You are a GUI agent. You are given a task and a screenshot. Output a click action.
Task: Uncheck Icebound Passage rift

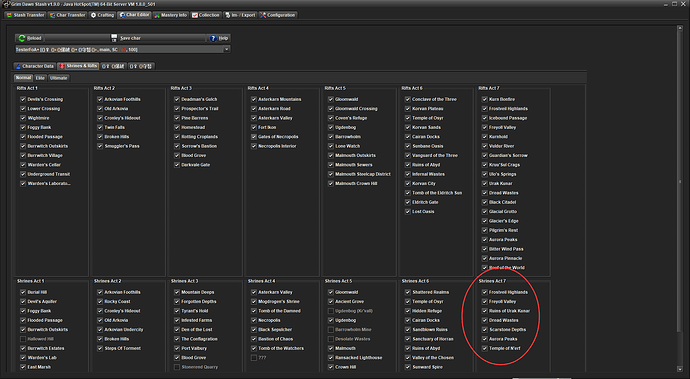click(485, 118)
